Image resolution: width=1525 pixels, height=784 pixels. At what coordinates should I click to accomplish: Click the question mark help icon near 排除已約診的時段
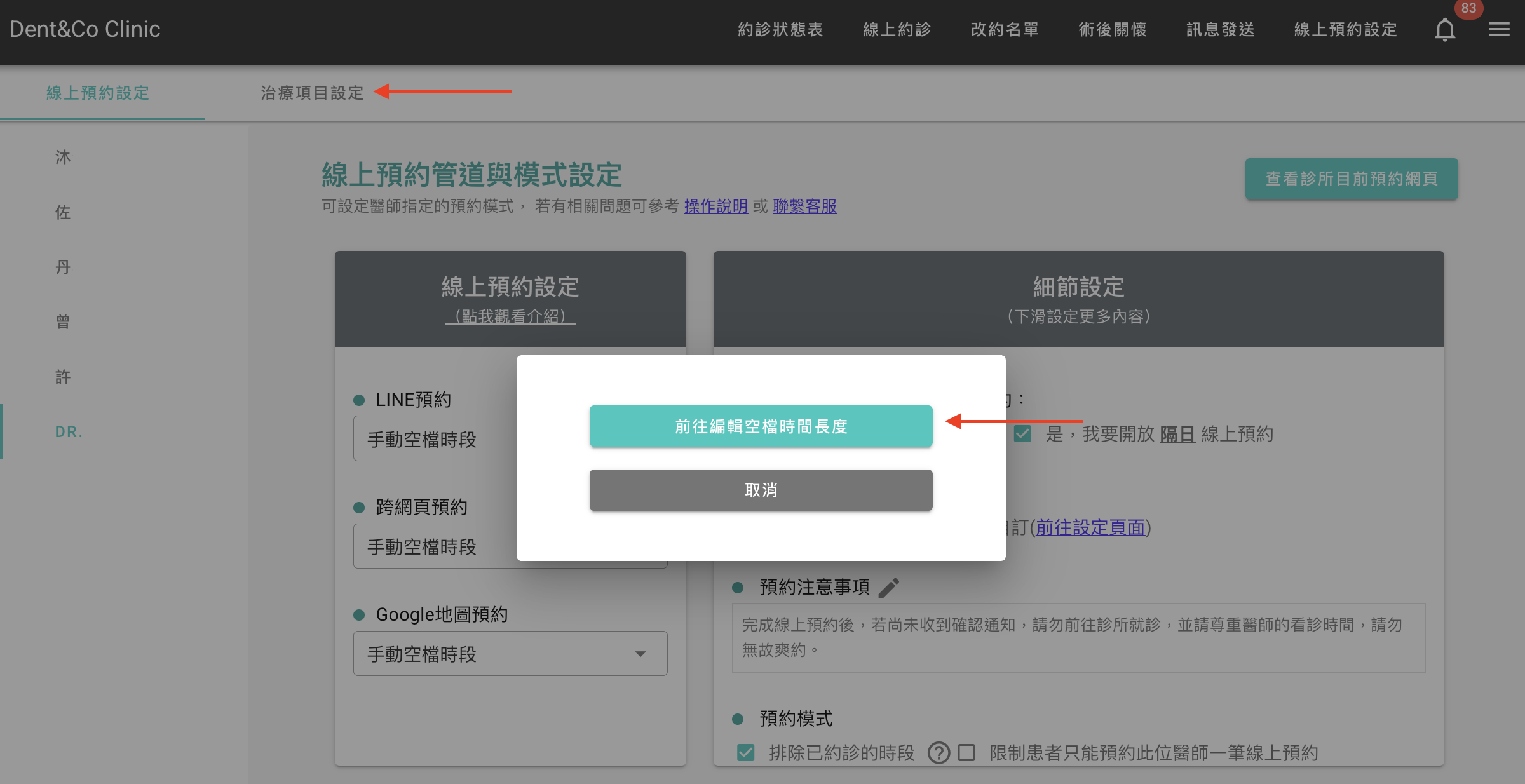coord(939,753)
